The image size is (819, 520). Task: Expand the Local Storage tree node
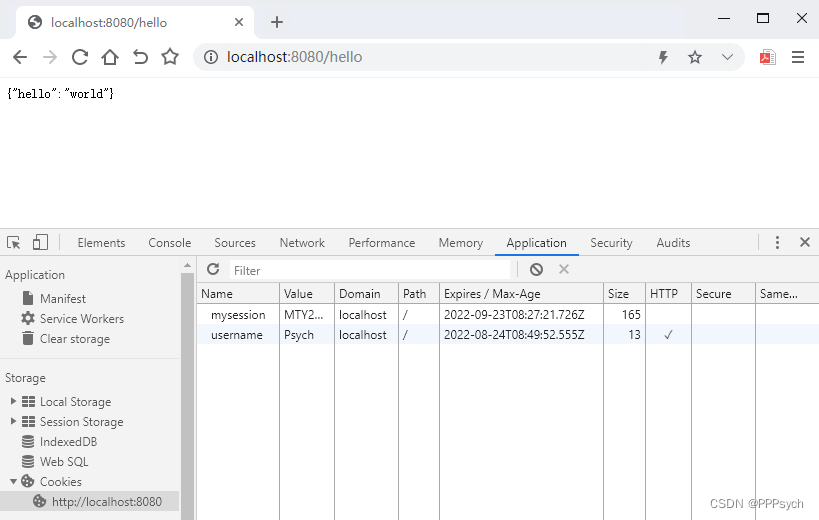[x=13, y=401]
